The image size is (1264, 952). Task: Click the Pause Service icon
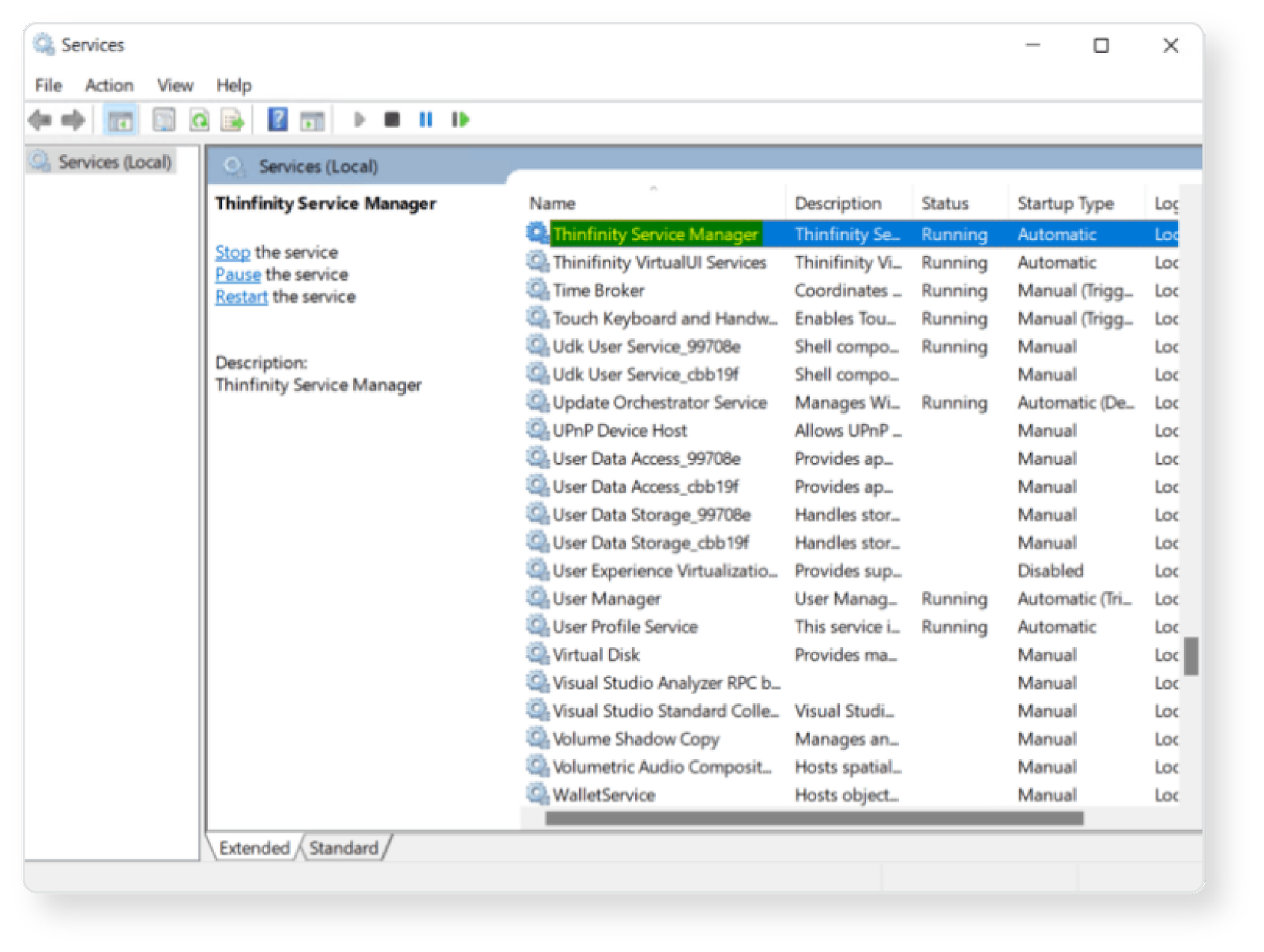426,119
